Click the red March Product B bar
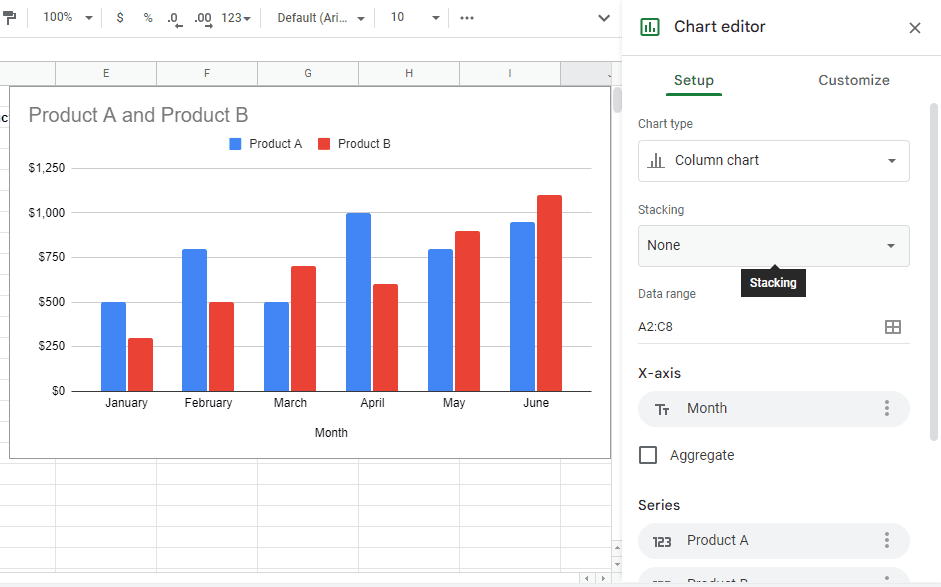The image size is (941, 587). pos(304,329)
